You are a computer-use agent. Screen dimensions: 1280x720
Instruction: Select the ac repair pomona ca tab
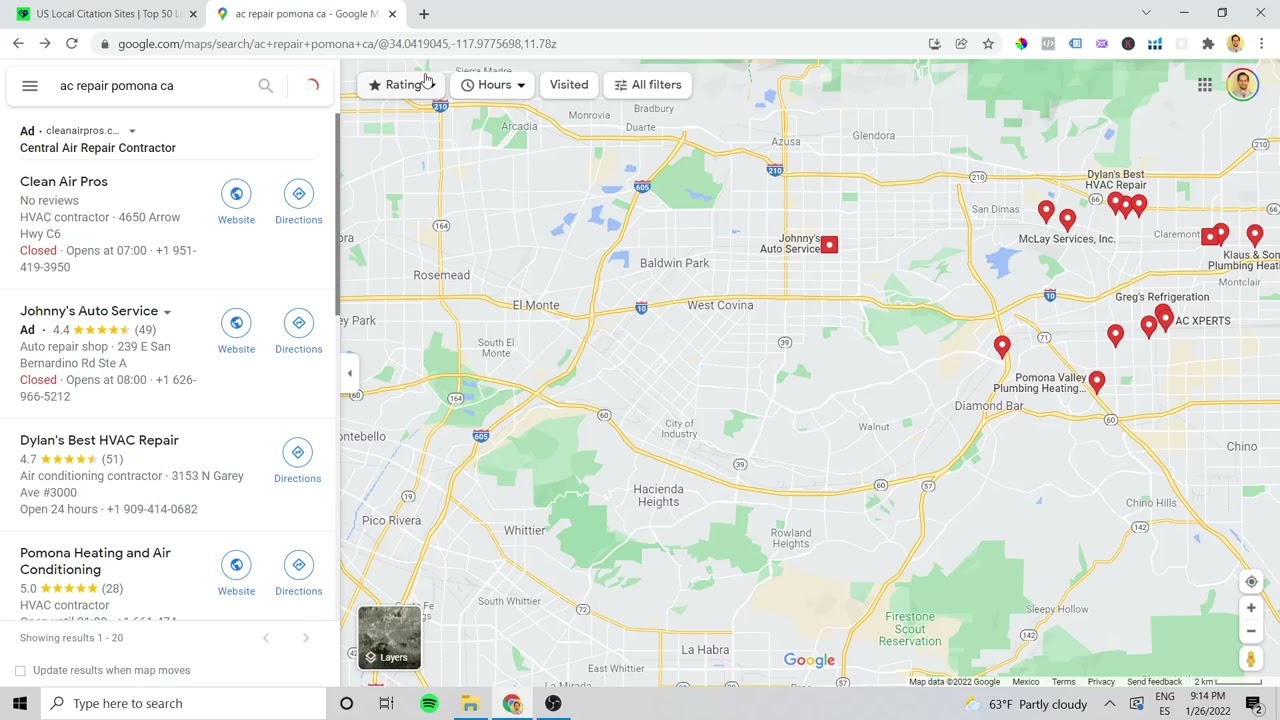tap(305, 14)
